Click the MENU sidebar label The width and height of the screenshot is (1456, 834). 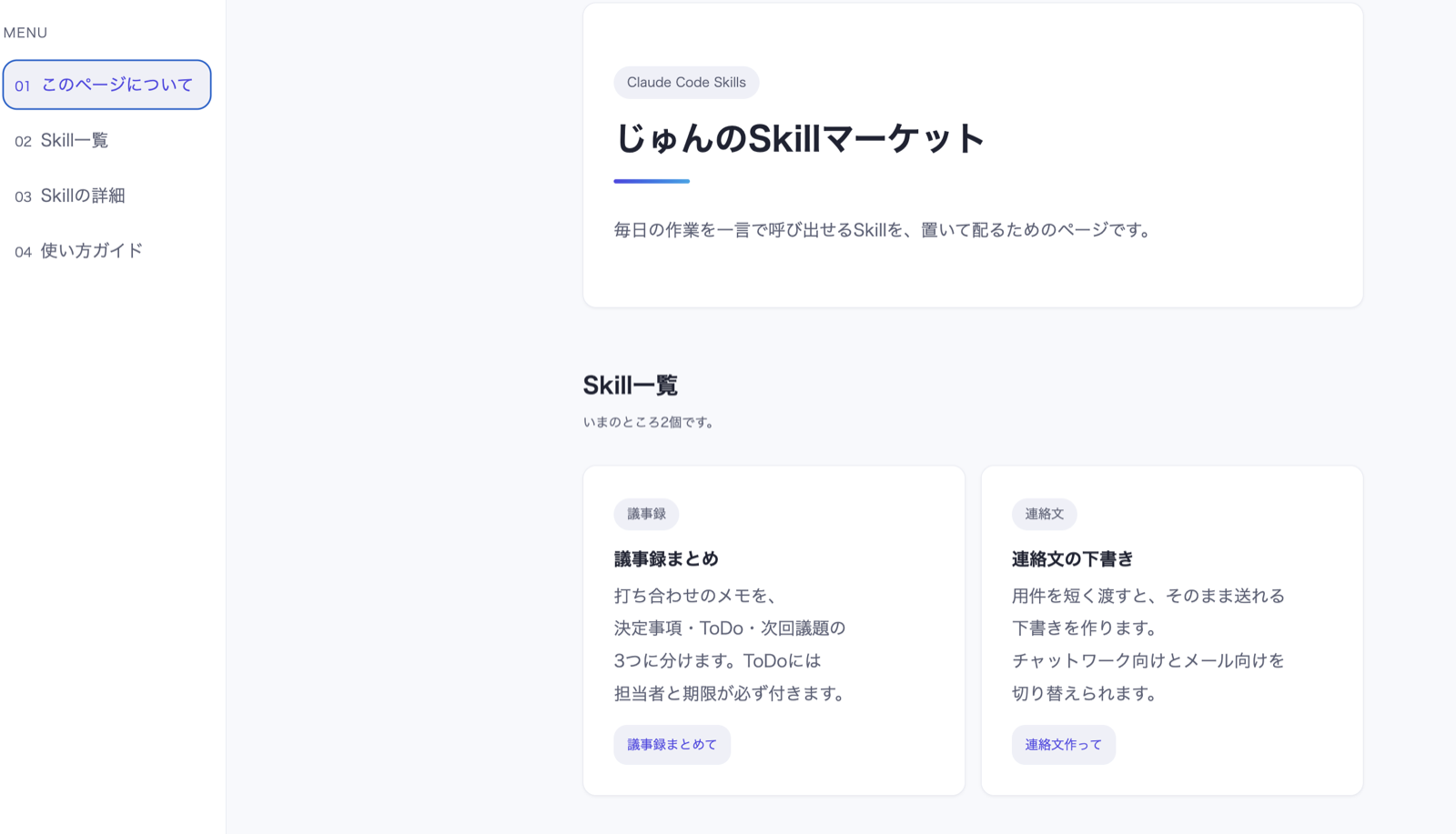(x=25, y=33)
